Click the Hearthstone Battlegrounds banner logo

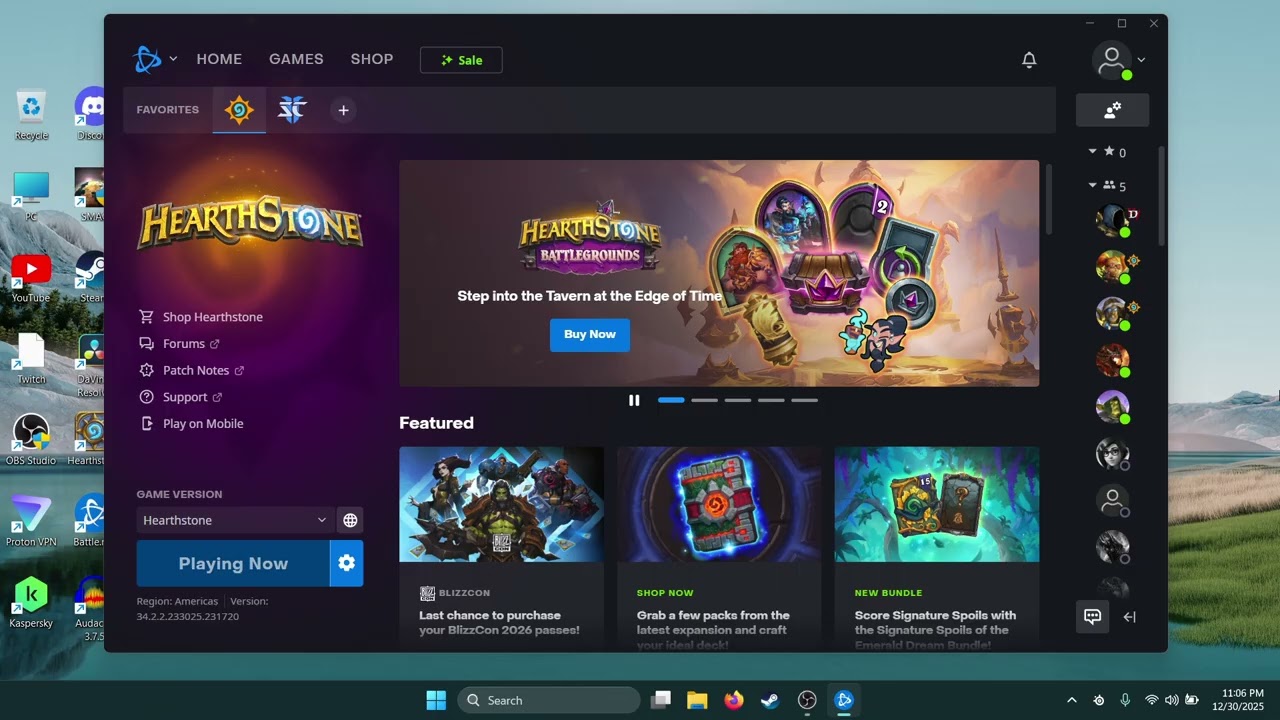[590, 236]
